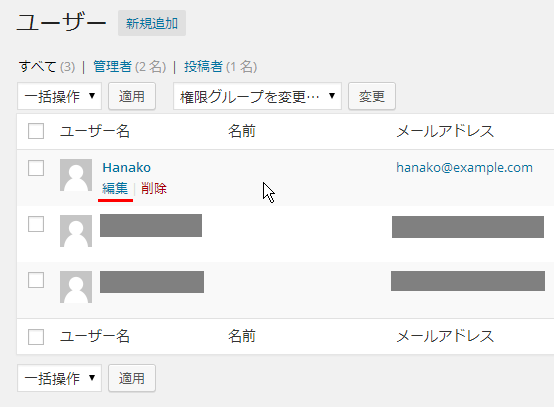Open the hanako@example.com email link
554x407 pixels.
coord(464,167)
